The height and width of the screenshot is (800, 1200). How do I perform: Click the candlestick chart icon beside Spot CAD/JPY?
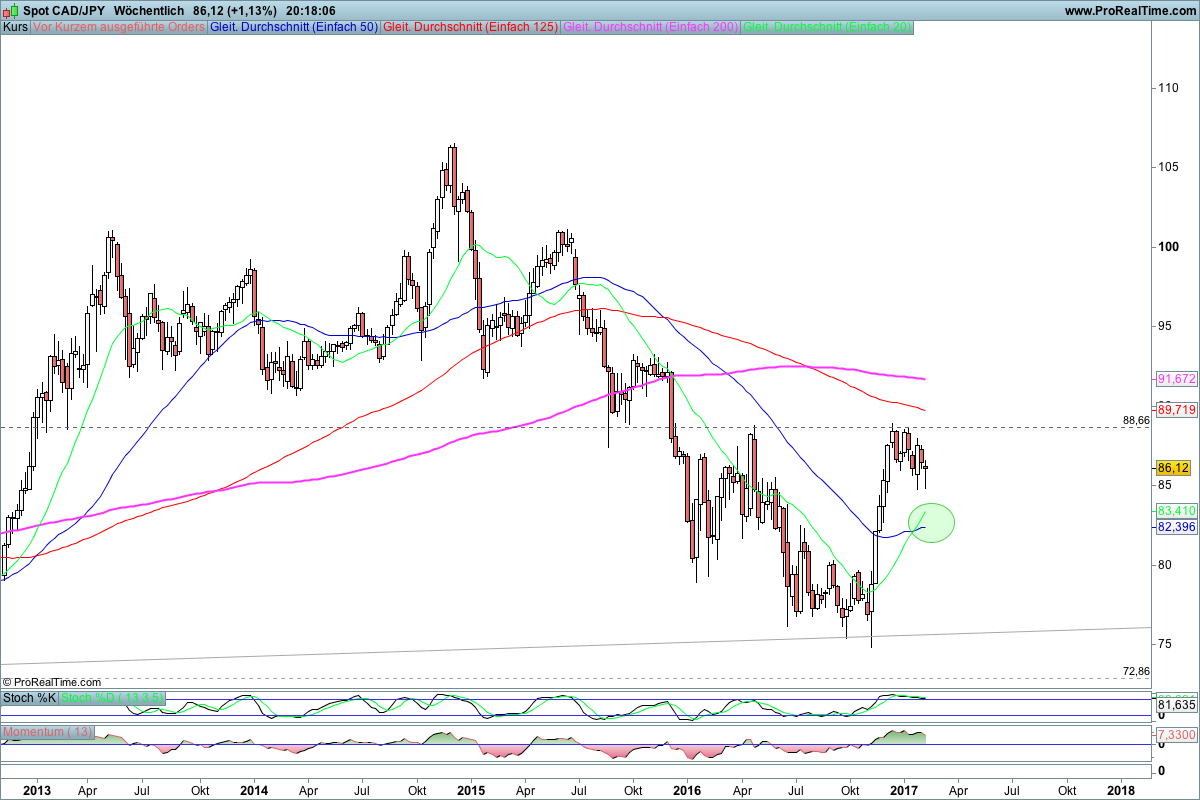[x=11, y=10]
